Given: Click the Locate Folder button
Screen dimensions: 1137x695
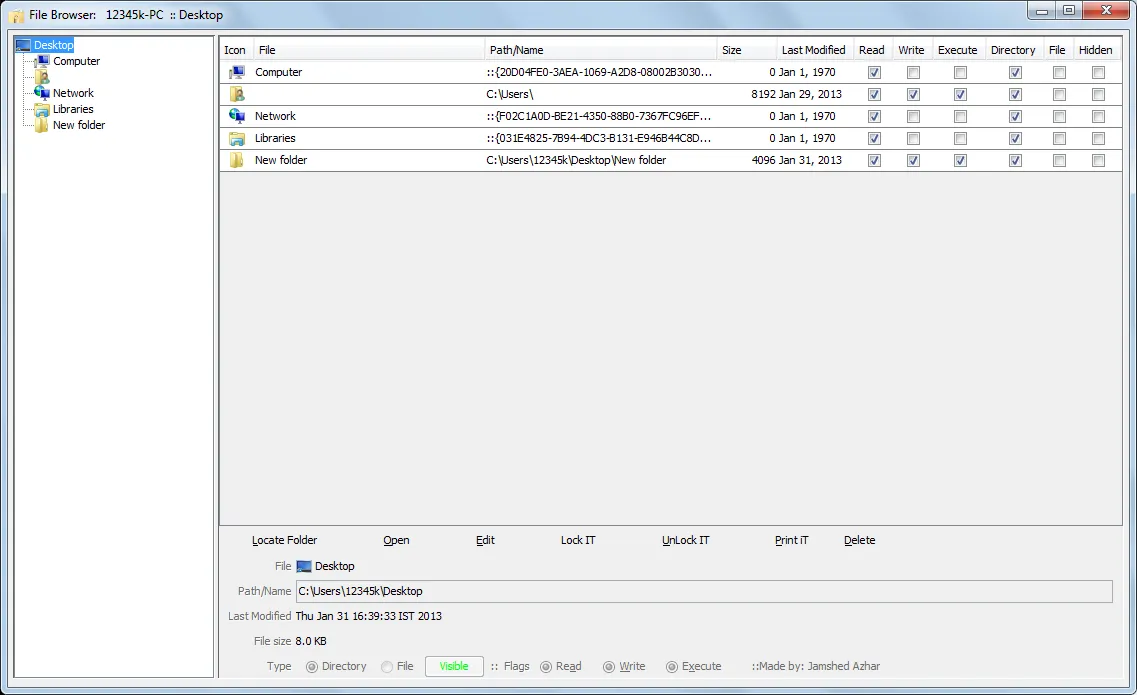Looking at the screenshot, I should (284, 540).
